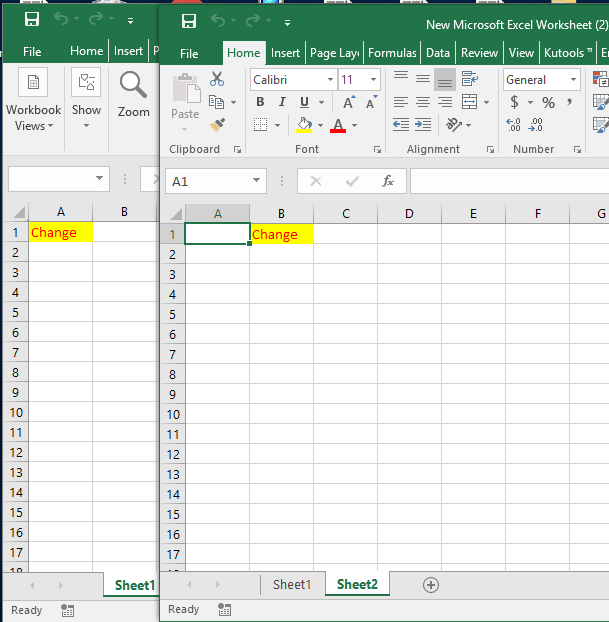Screen dimensions: 609x622
Task: Click the Cut scissors icon
Action: point(217,80)
